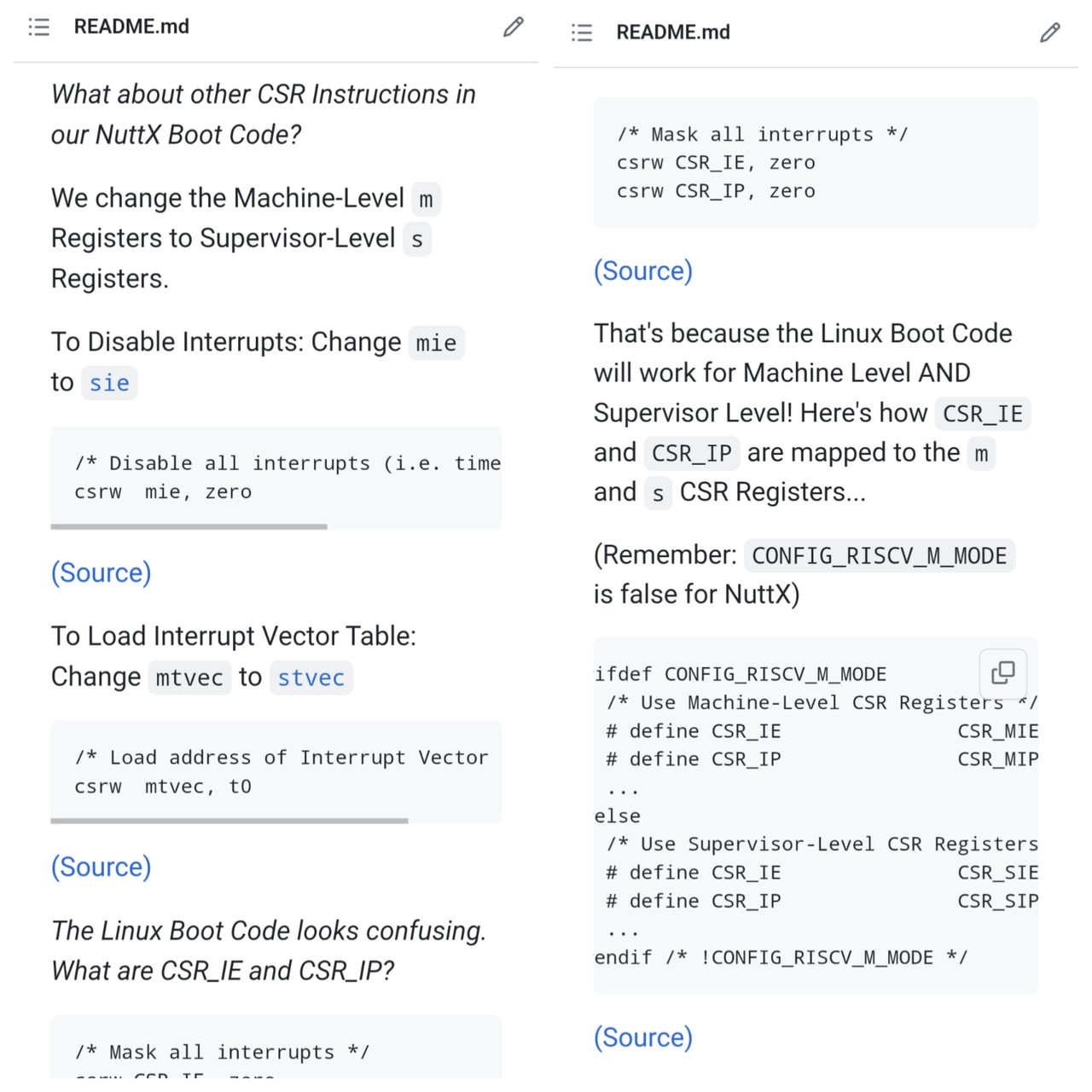Open the Source link below the mie code

tap(102, 572)
